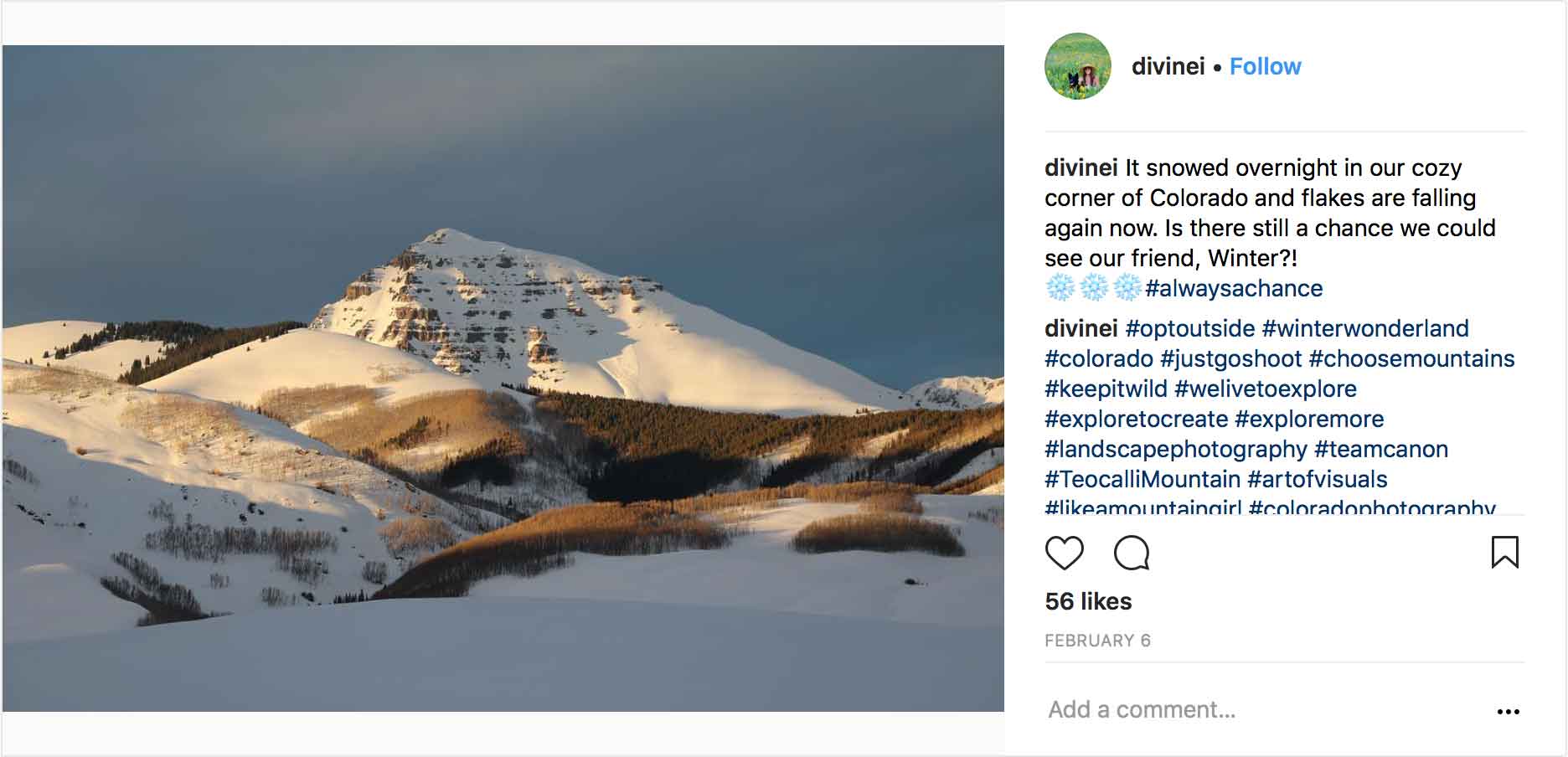The width and height of the screenshot is (1568, 757).
Task: Open the #choosemountains hashtag
Action: point(1411,359)
